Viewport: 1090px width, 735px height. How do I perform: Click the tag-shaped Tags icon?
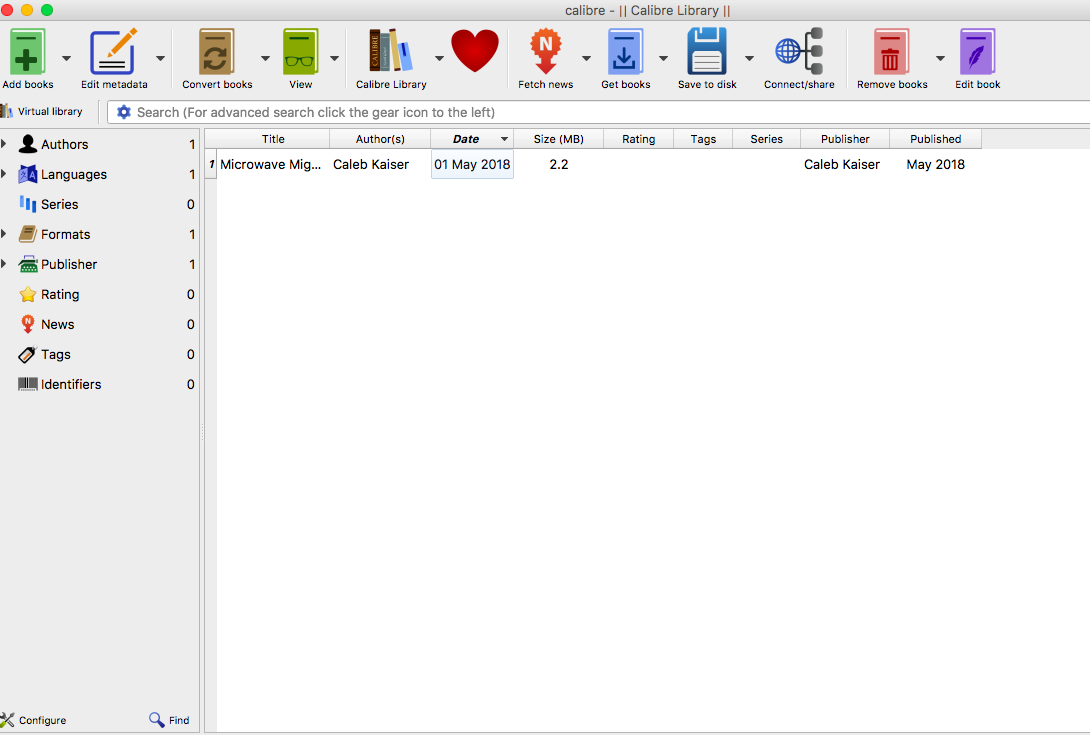pos(27,355)
